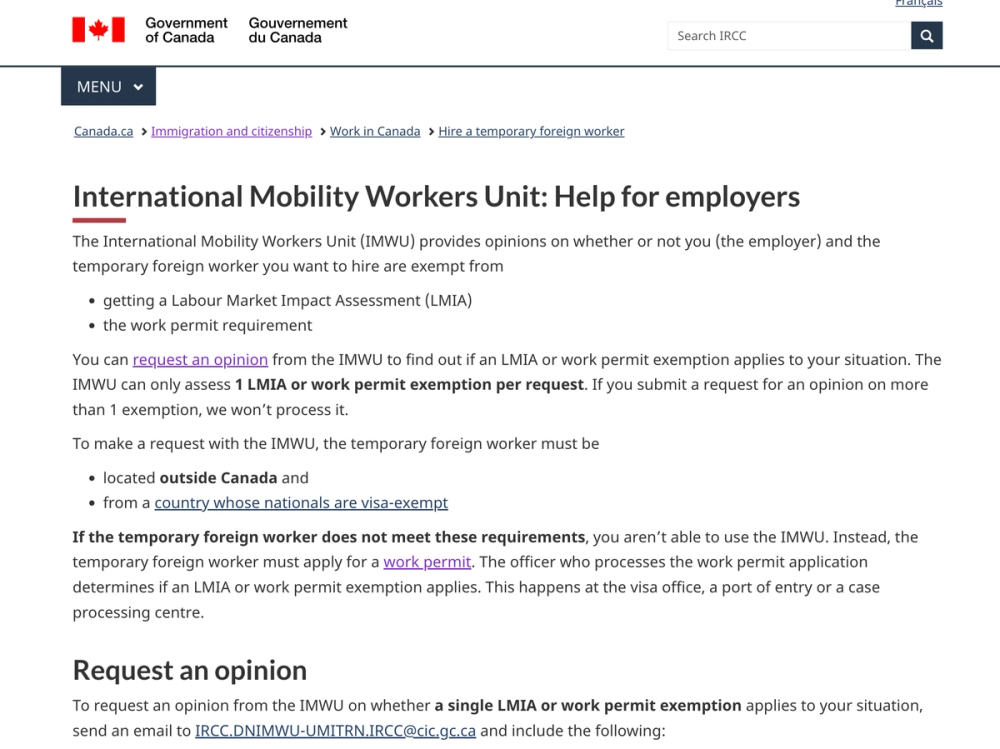This screenshot has height=749, width=1000.
Task: Expand the MENU dropdown
Action: point(108,86)
